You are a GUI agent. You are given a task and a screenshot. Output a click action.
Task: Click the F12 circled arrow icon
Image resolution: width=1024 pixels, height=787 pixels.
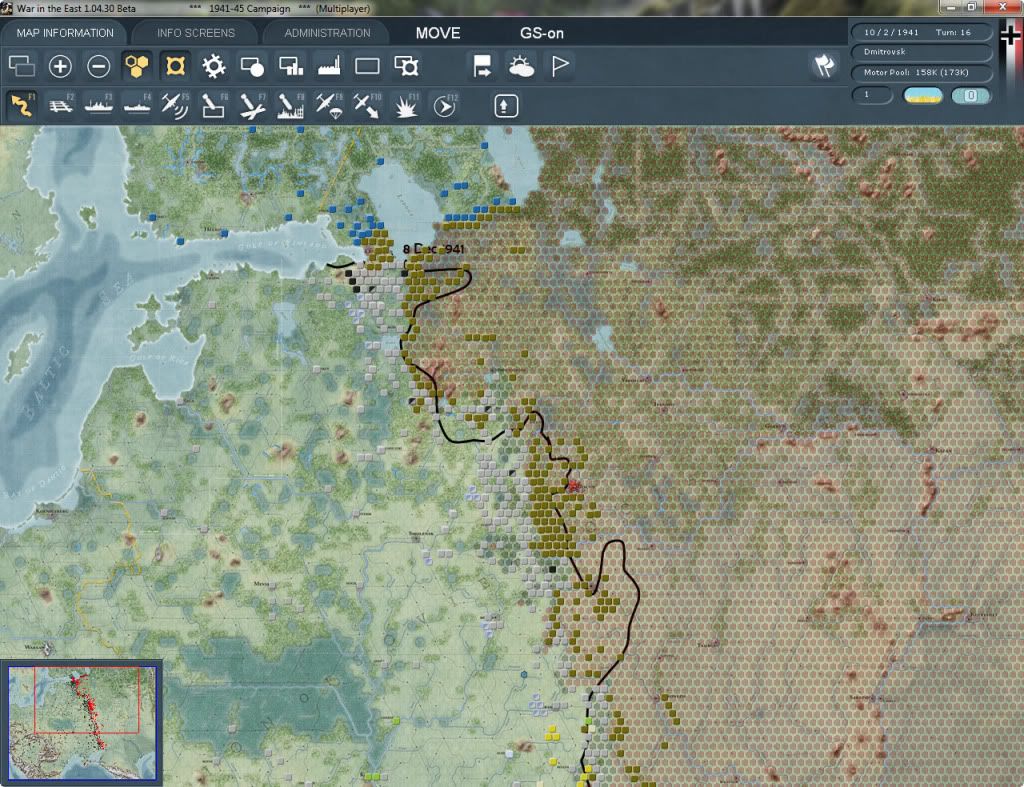coord(445,105)
